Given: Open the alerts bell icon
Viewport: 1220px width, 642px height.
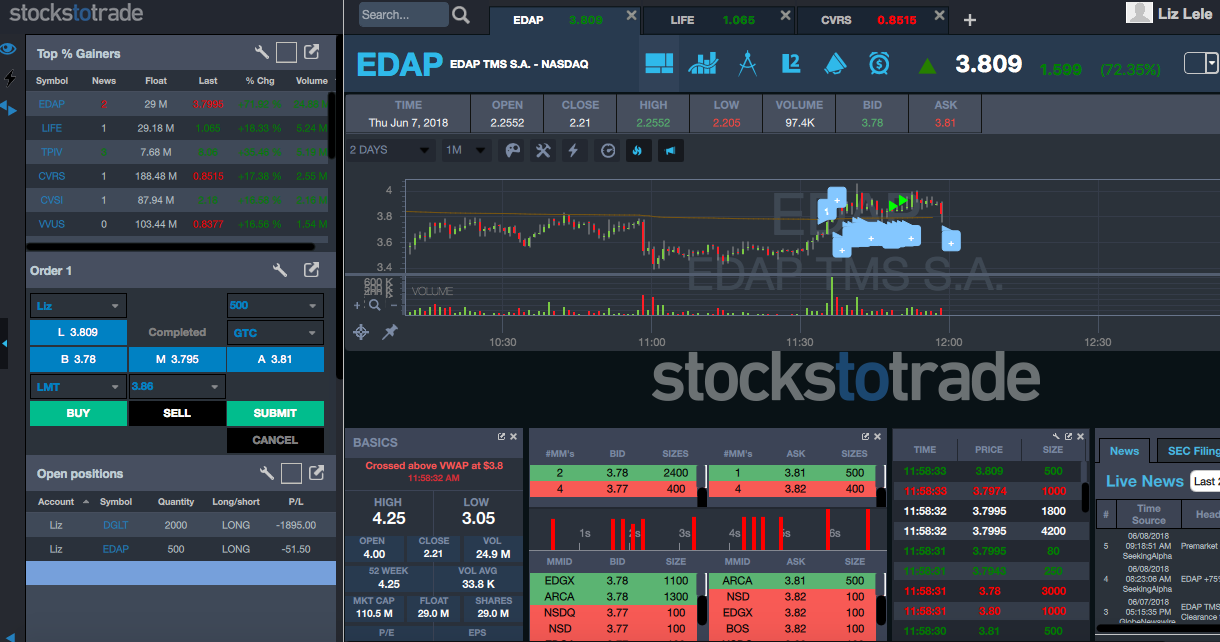Looking at the screenshot, I should click(x=835, y=64).
